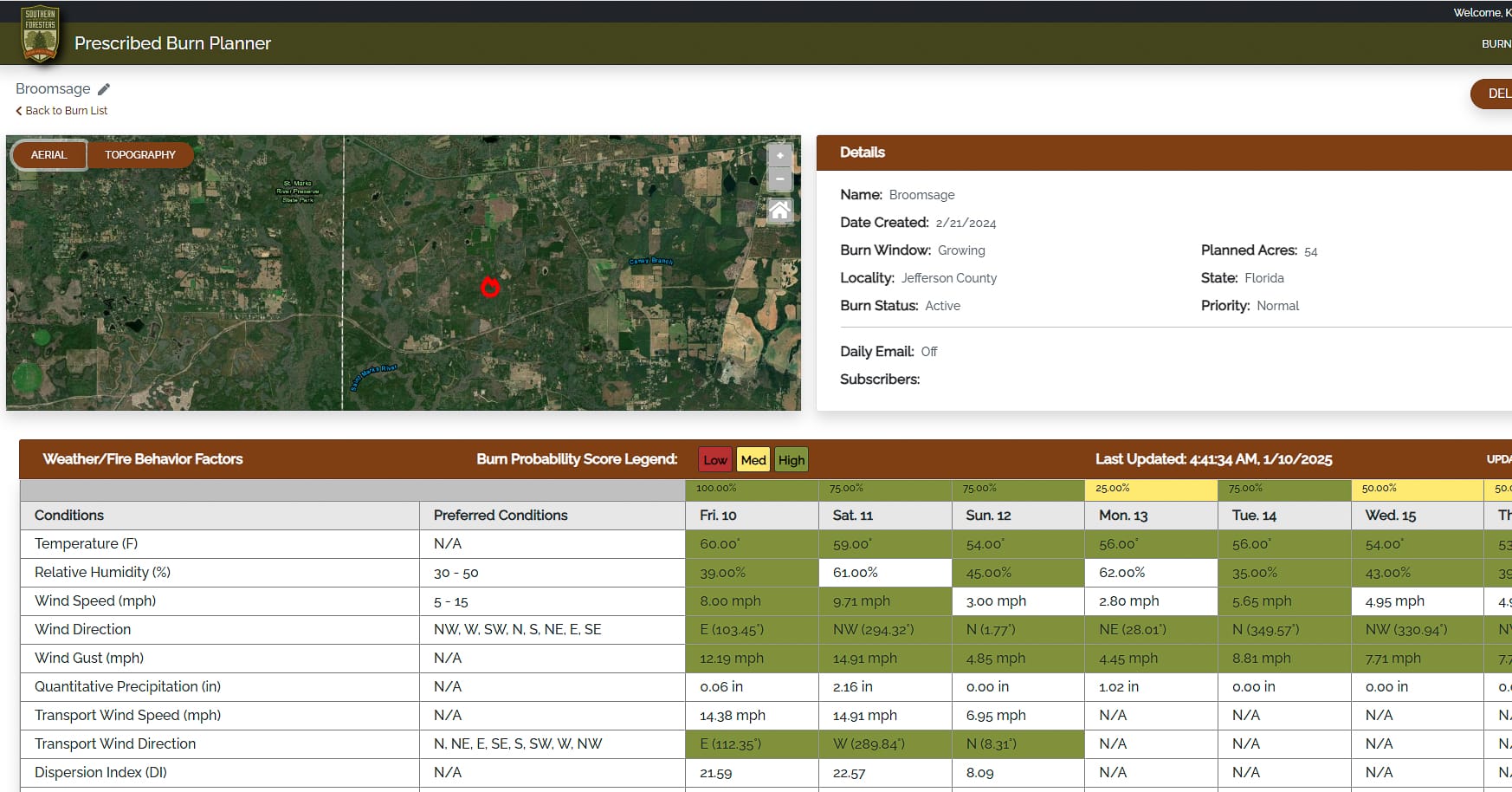Zoom in on the map
1512x792 pixels.
(x=779, y=155)
